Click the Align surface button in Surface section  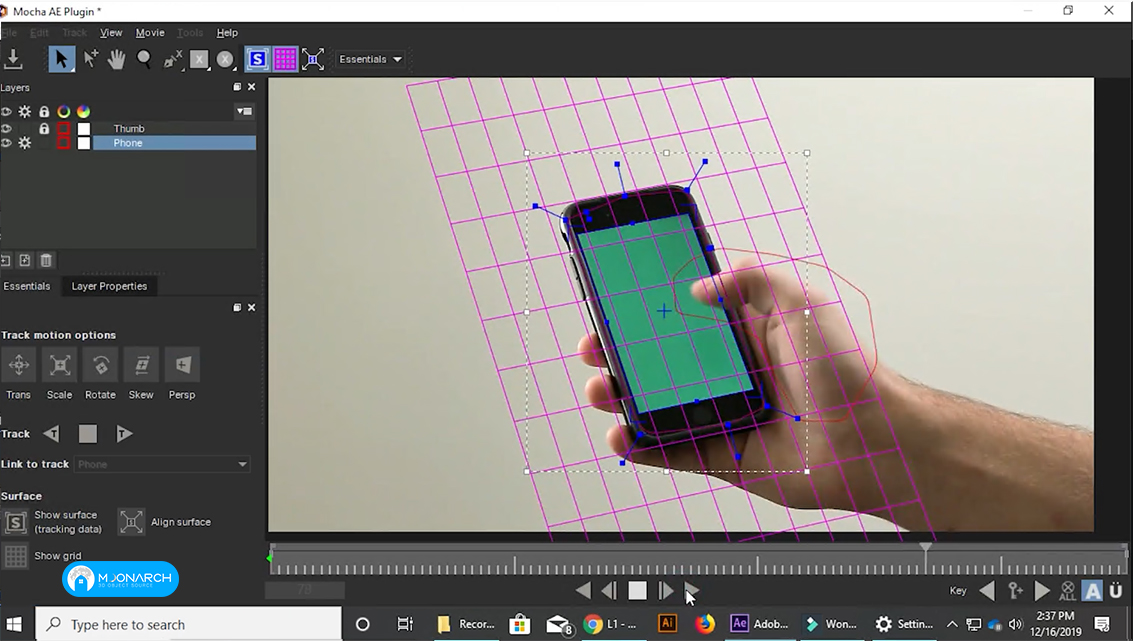point(131,522)
